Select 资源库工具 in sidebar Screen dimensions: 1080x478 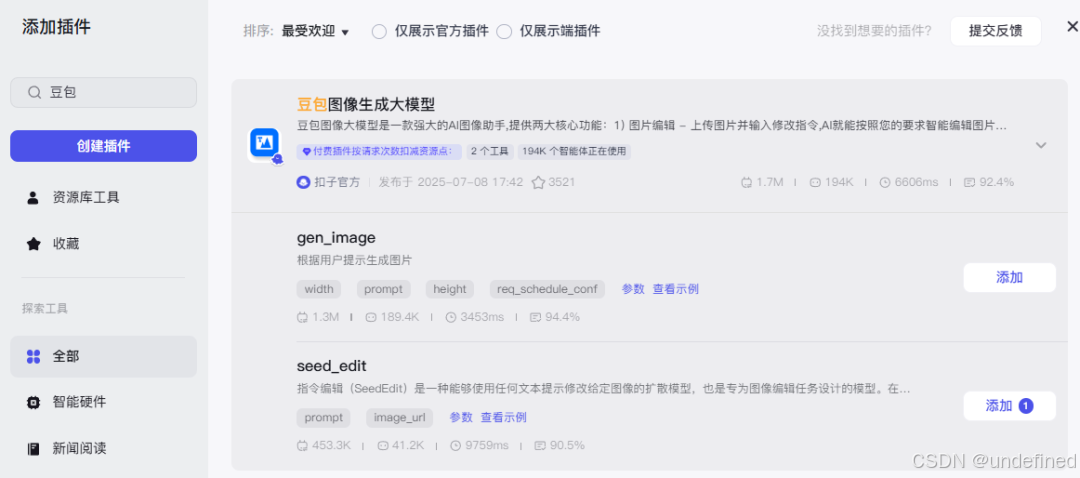[103, 198]
